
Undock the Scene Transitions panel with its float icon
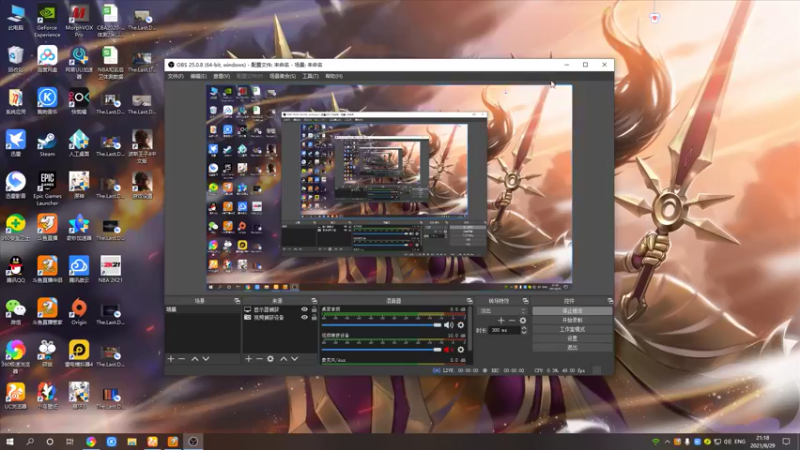pyautogui.click(x=526, y=301)
